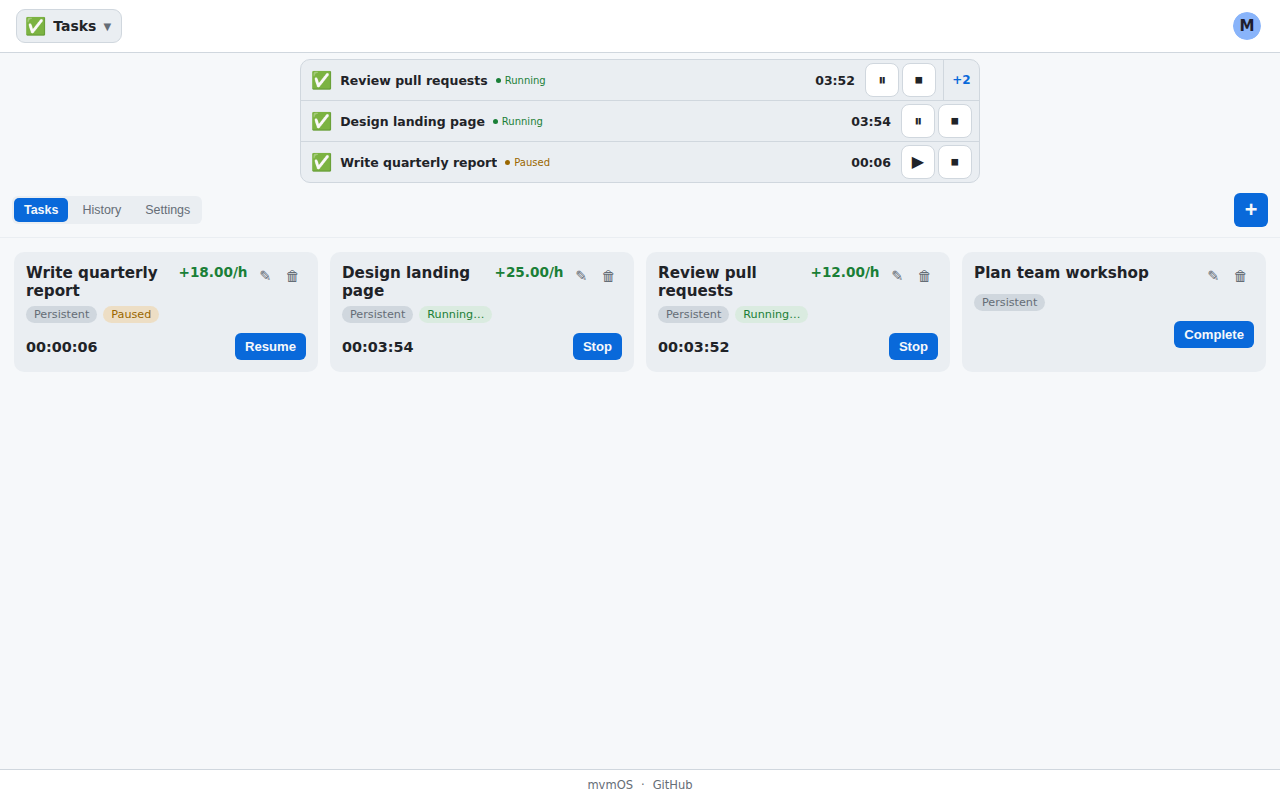The height and width of the screenshot is (800, 1280).
Task: Click Persistent badge on Review pull requests card
Action: [x=693, y=314]
